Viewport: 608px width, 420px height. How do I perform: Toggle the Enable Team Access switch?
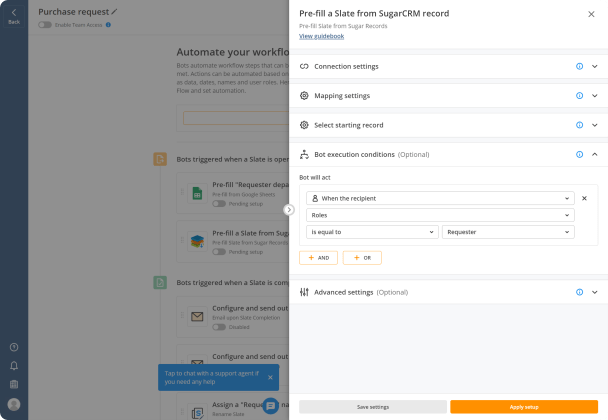tap(45, 25)
